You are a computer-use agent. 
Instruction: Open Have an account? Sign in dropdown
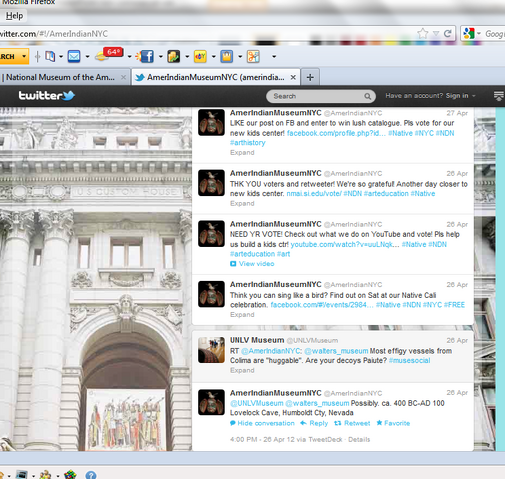coord(430,96)
